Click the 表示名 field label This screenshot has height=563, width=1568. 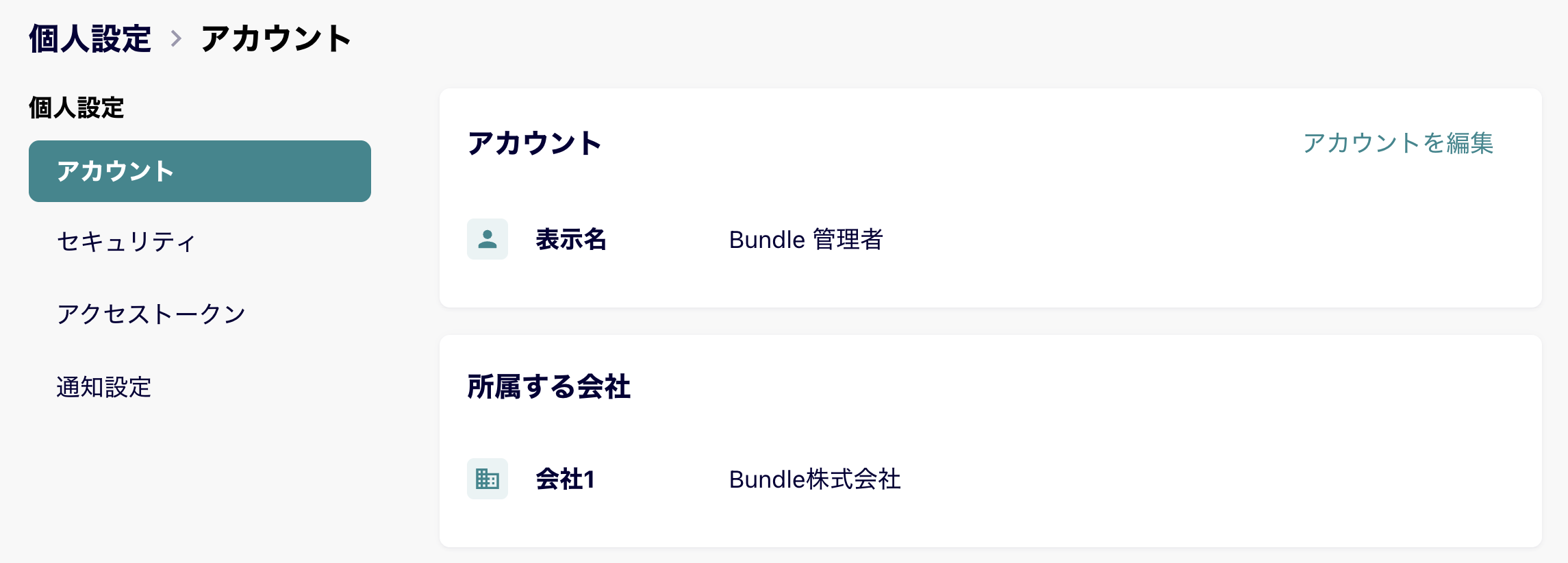(x=571, y=239)
